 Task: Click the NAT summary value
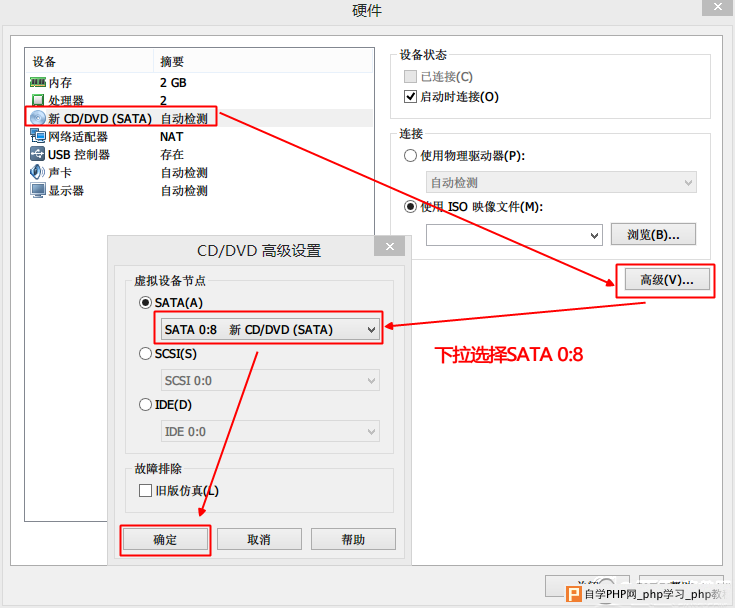171,136
